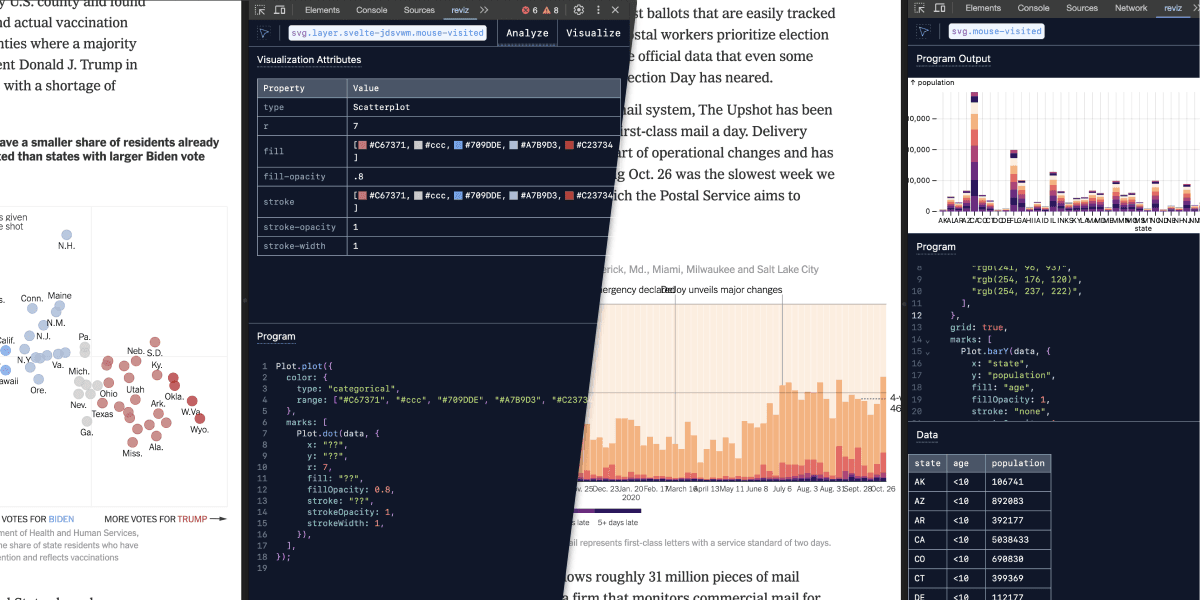Click the 'Scatterplot' type value cell

(483, 107)
